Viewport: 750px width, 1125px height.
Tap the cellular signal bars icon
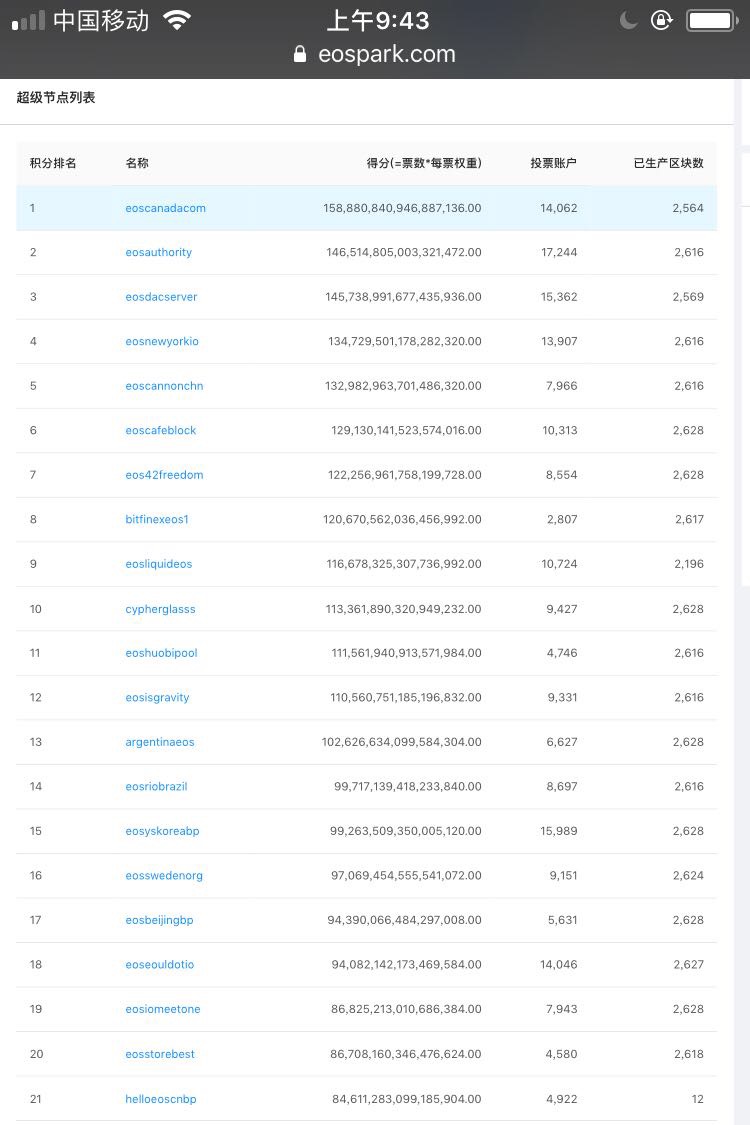pyautogui.click(x=29, y=21)
